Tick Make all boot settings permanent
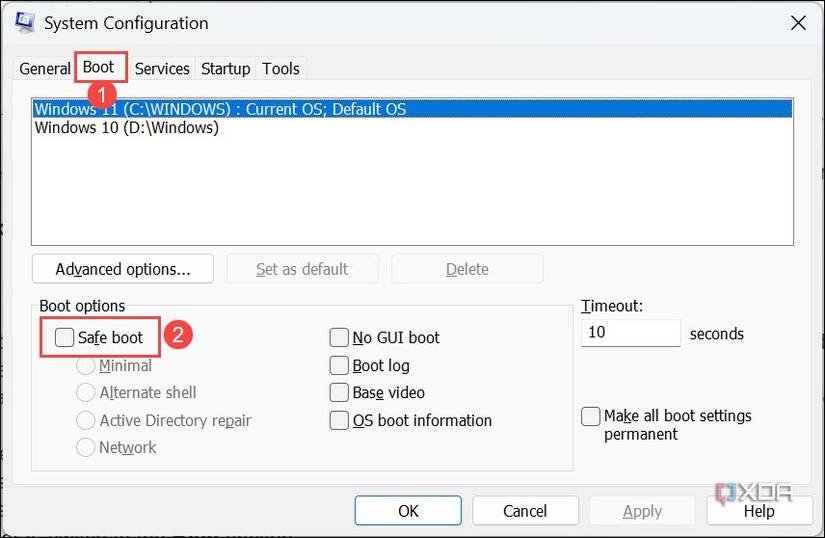This screenshot has width=825, height=538. click(591, 416)
